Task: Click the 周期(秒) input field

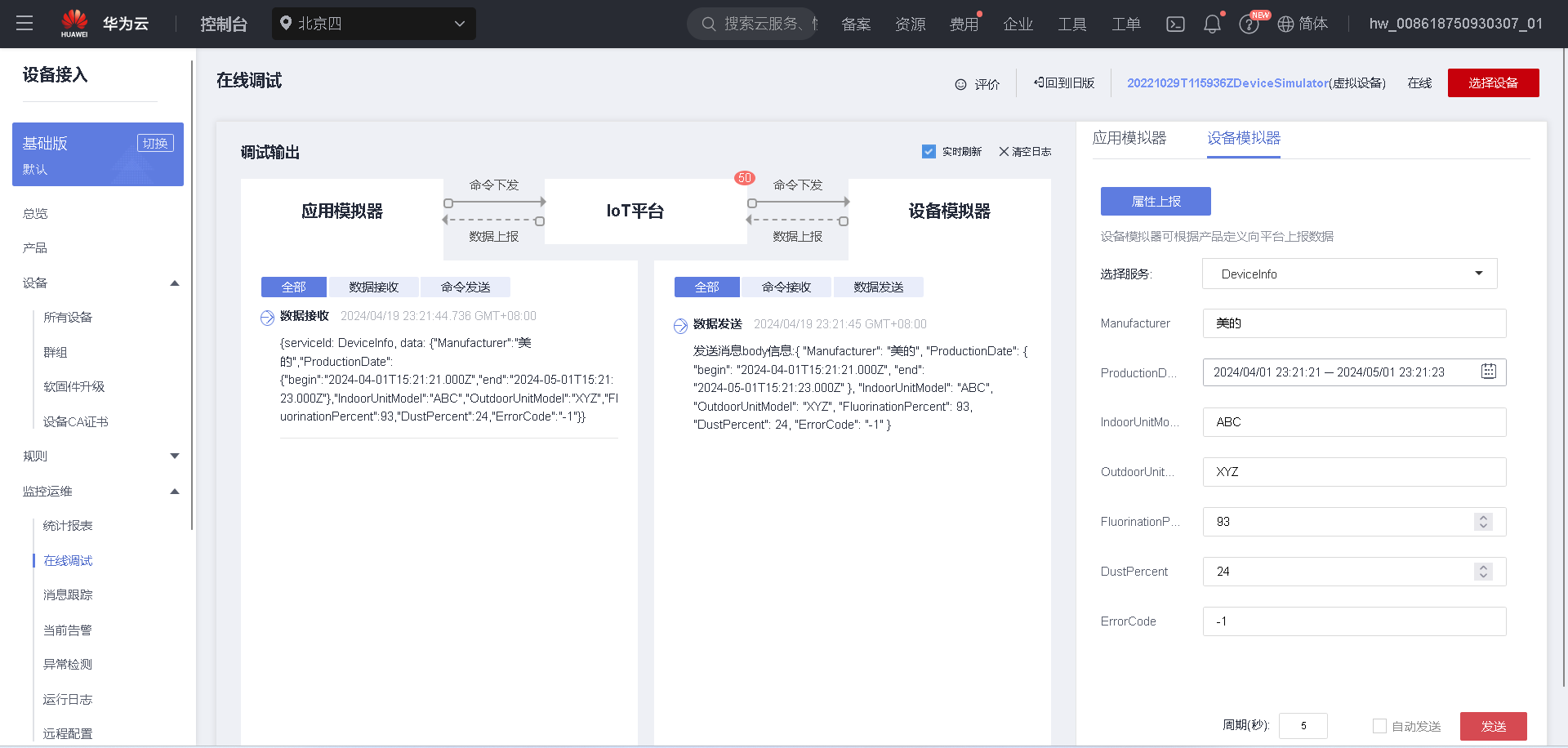Action: pos(1303,726)
